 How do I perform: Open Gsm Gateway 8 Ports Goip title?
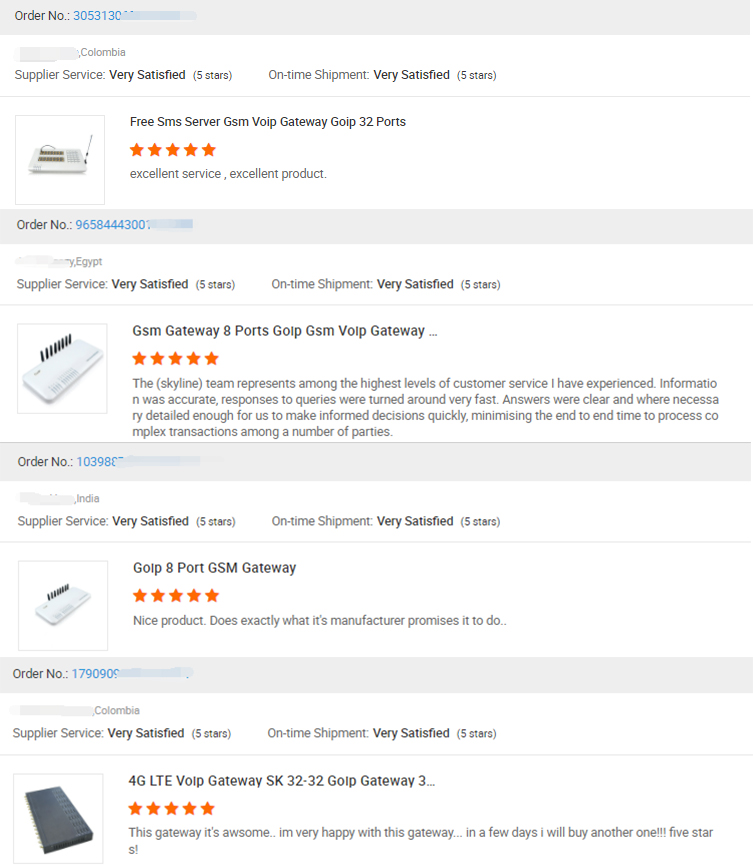[285, 331]
